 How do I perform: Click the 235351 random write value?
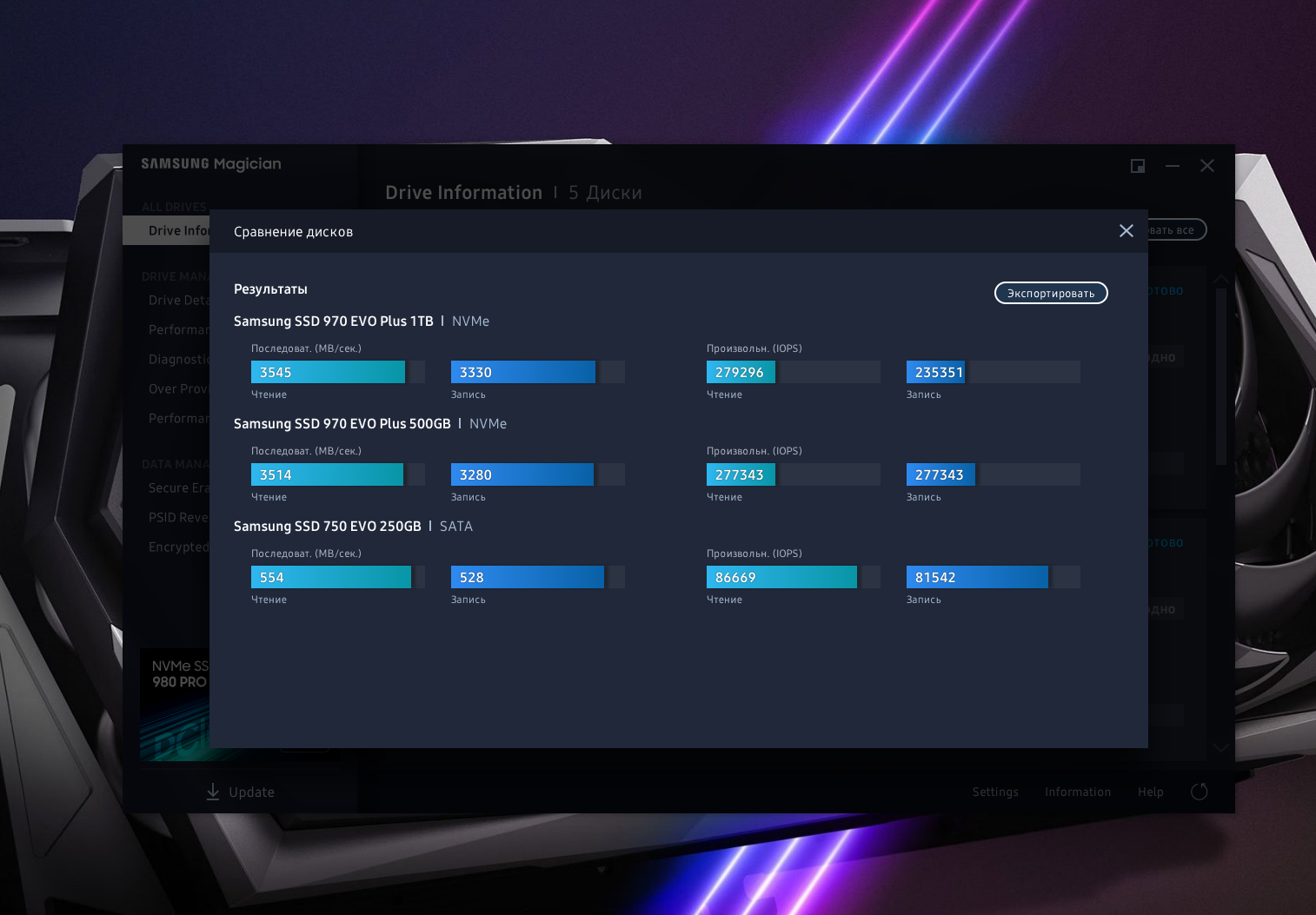point(940,372)
